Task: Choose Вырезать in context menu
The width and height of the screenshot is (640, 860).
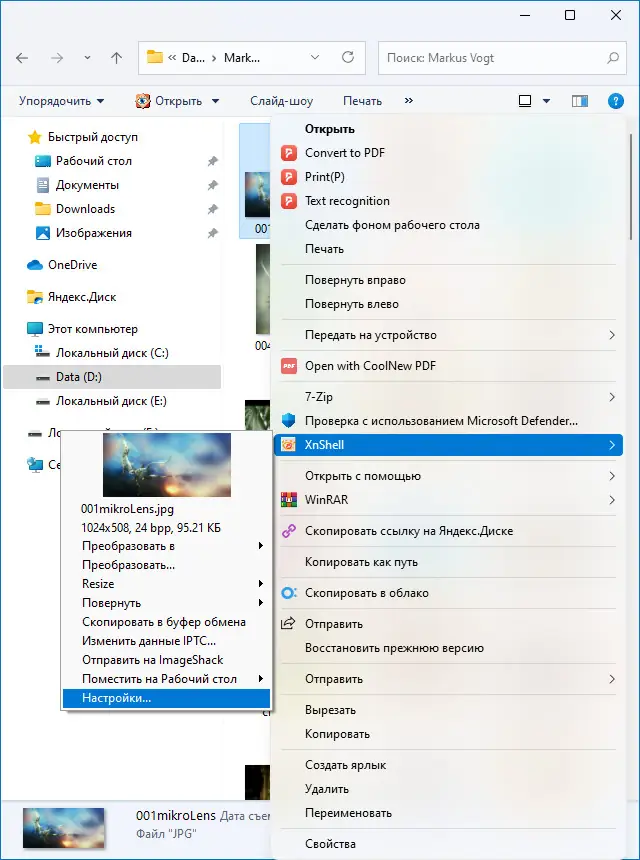Action: [449, 710]
